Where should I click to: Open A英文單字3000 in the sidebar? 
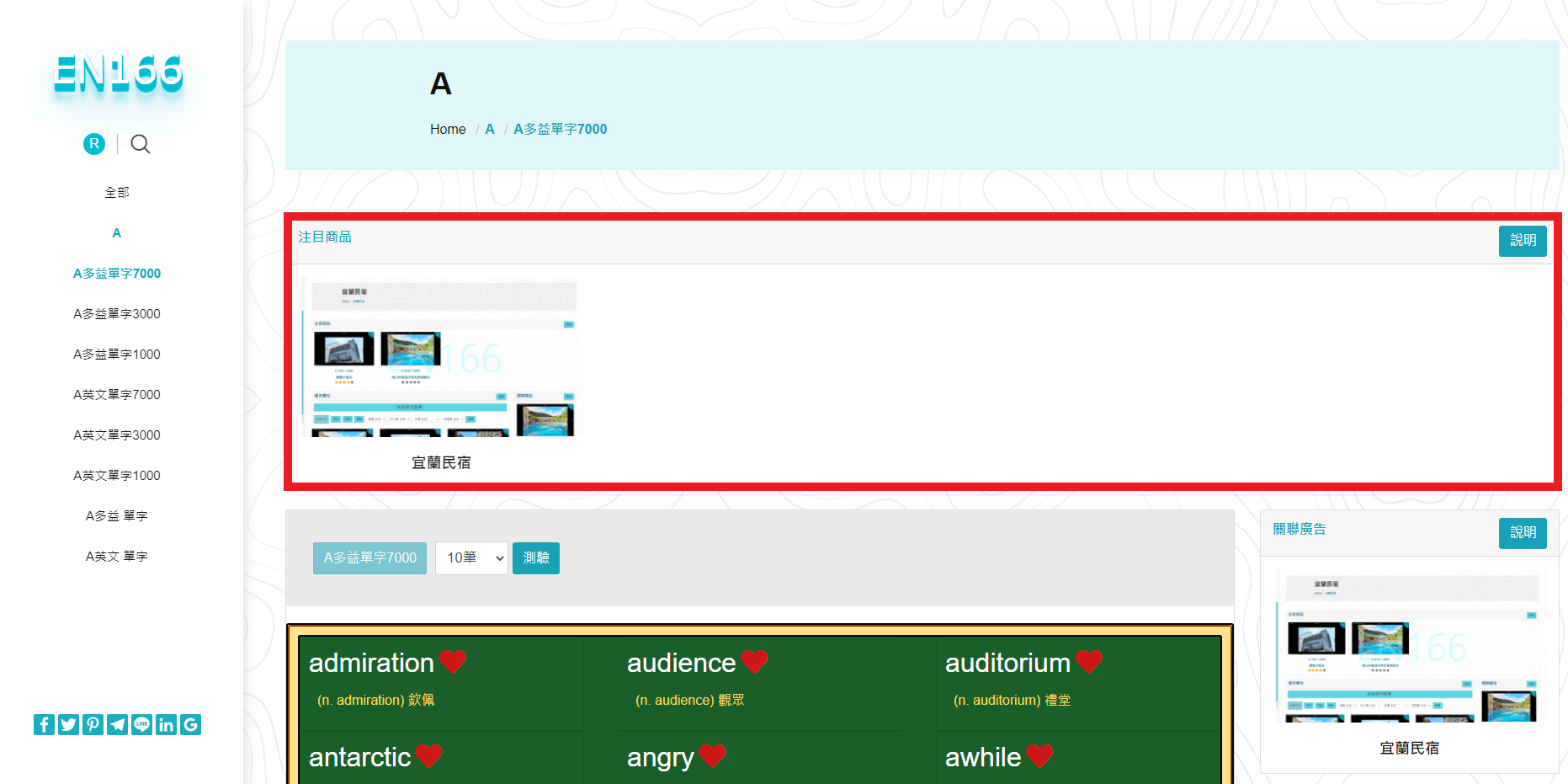[117, 435]
